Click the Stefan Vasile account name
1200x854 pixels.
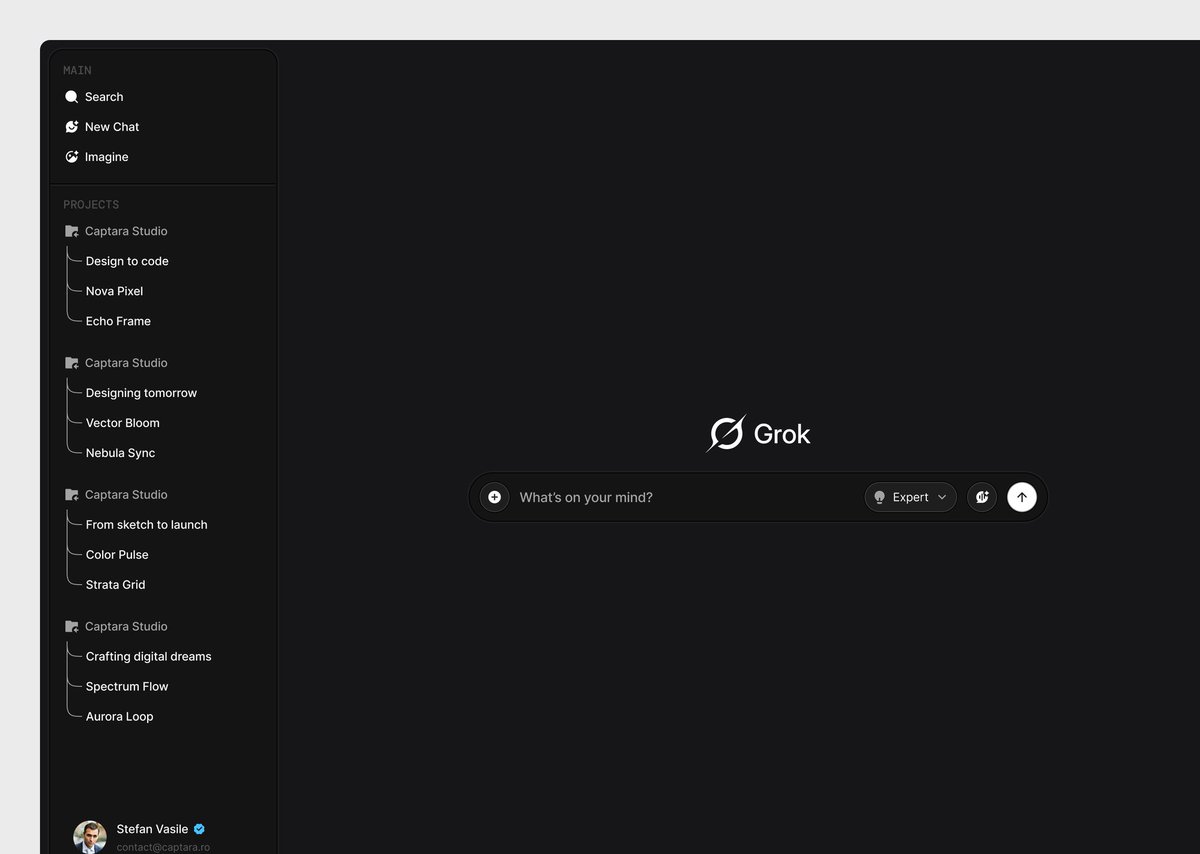pyautogui.click(x=152, y=829)
